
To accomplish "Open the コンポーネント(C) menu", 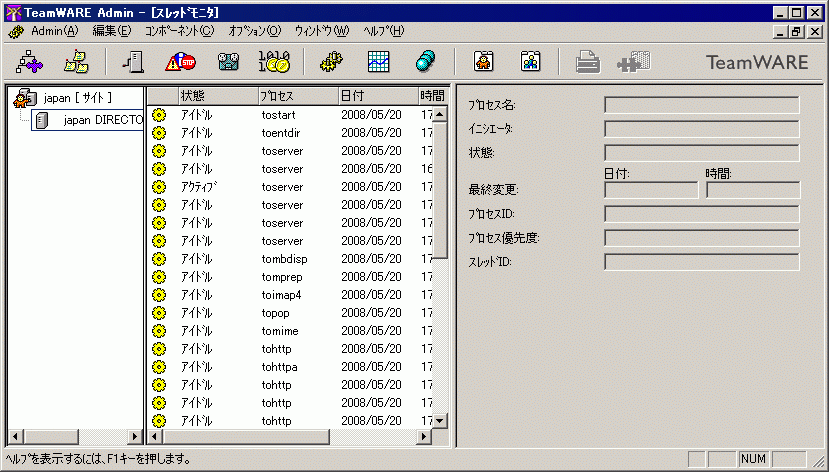I will coord(179,31).
